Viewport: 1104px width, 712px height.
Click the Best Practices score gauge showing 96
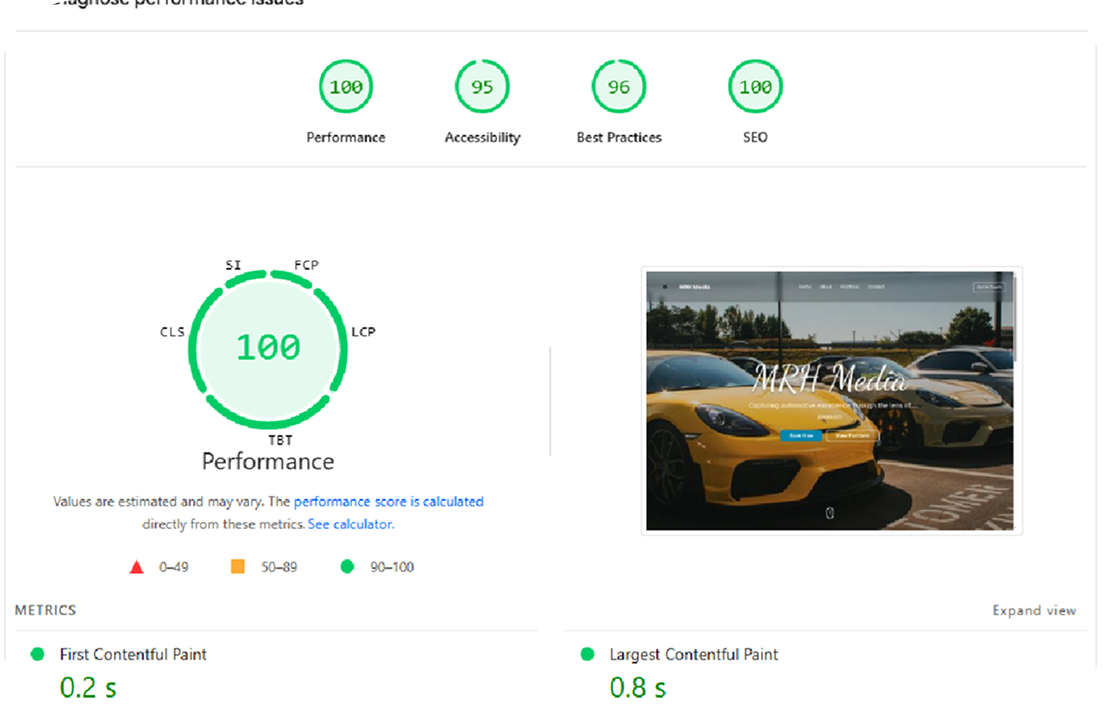coord(618,86)
